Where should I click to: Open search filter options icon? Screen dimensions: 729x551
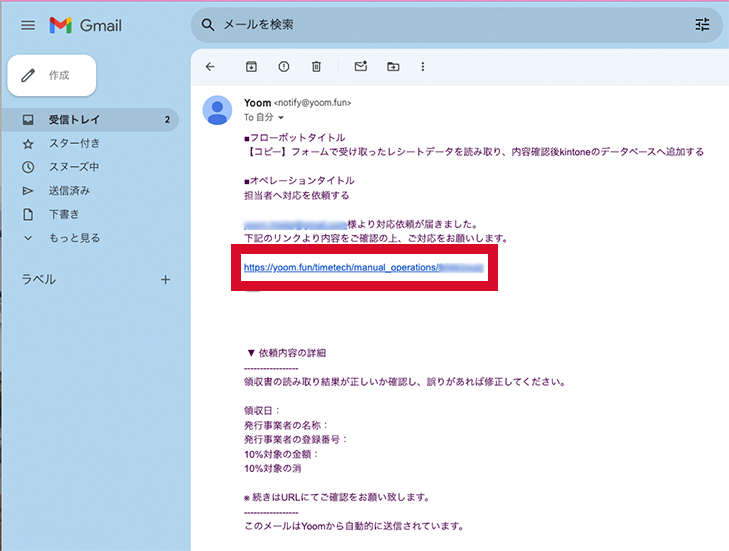(x=702, y=25)
